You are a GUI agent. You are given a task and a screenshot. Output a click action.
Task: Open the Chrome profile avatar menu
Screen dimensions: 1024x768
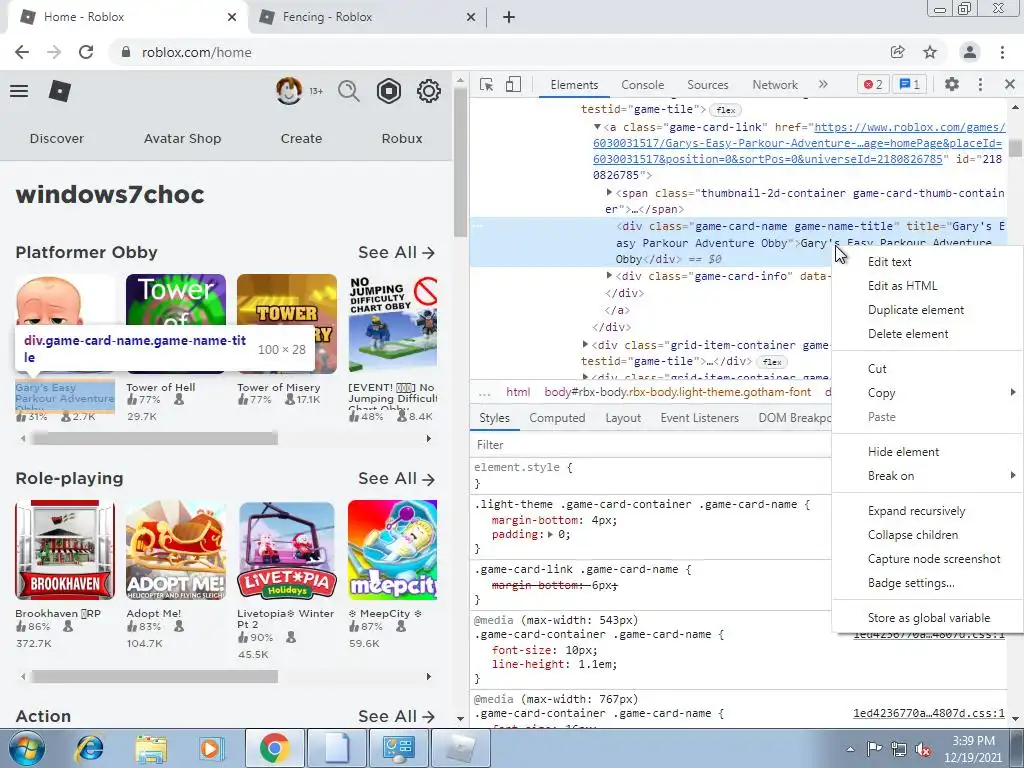pyautogui.click(x=970, y=52)
